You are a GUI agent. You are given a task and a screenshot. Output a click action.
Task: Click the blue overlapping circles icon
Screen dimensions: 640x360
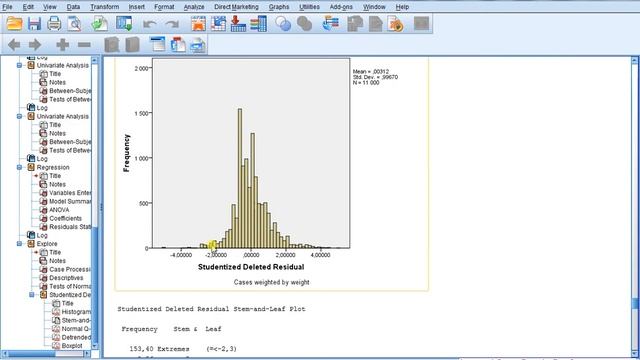pyautogui.click(x=283, y=24)
